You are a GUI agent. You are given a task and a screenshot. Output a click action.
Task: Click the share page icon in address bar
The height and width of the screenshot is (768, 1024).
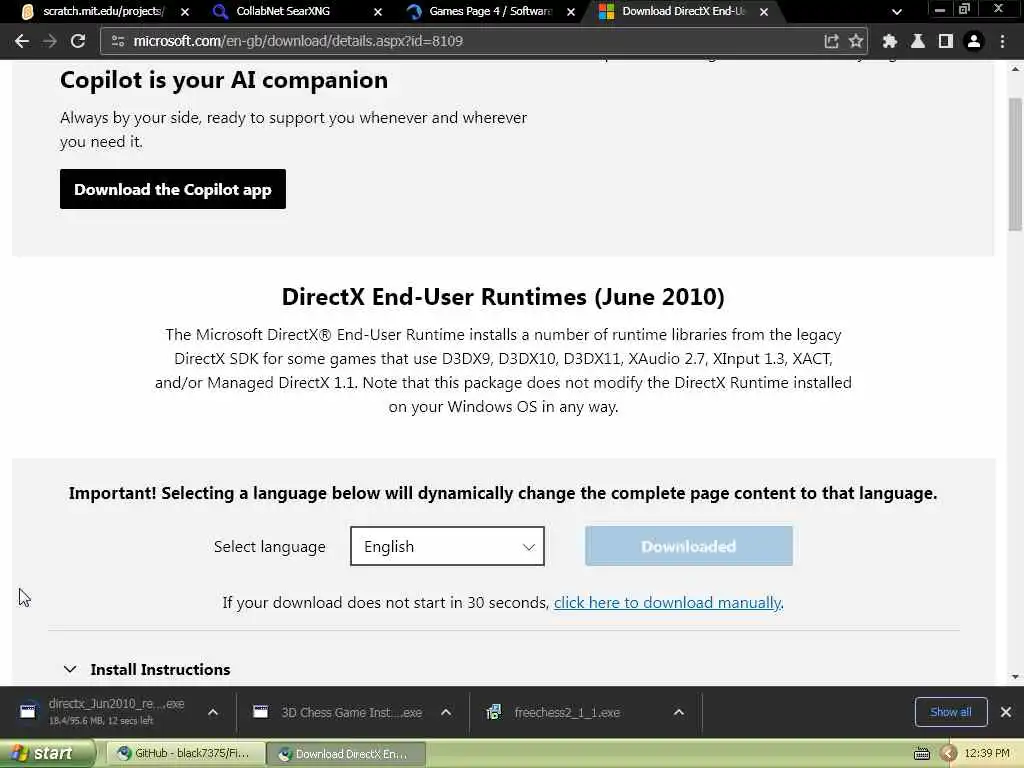[x=831, y=41]
